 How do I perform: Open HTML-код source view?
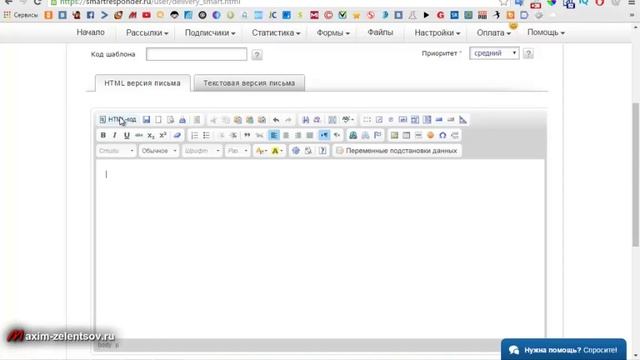click(118, 120)
